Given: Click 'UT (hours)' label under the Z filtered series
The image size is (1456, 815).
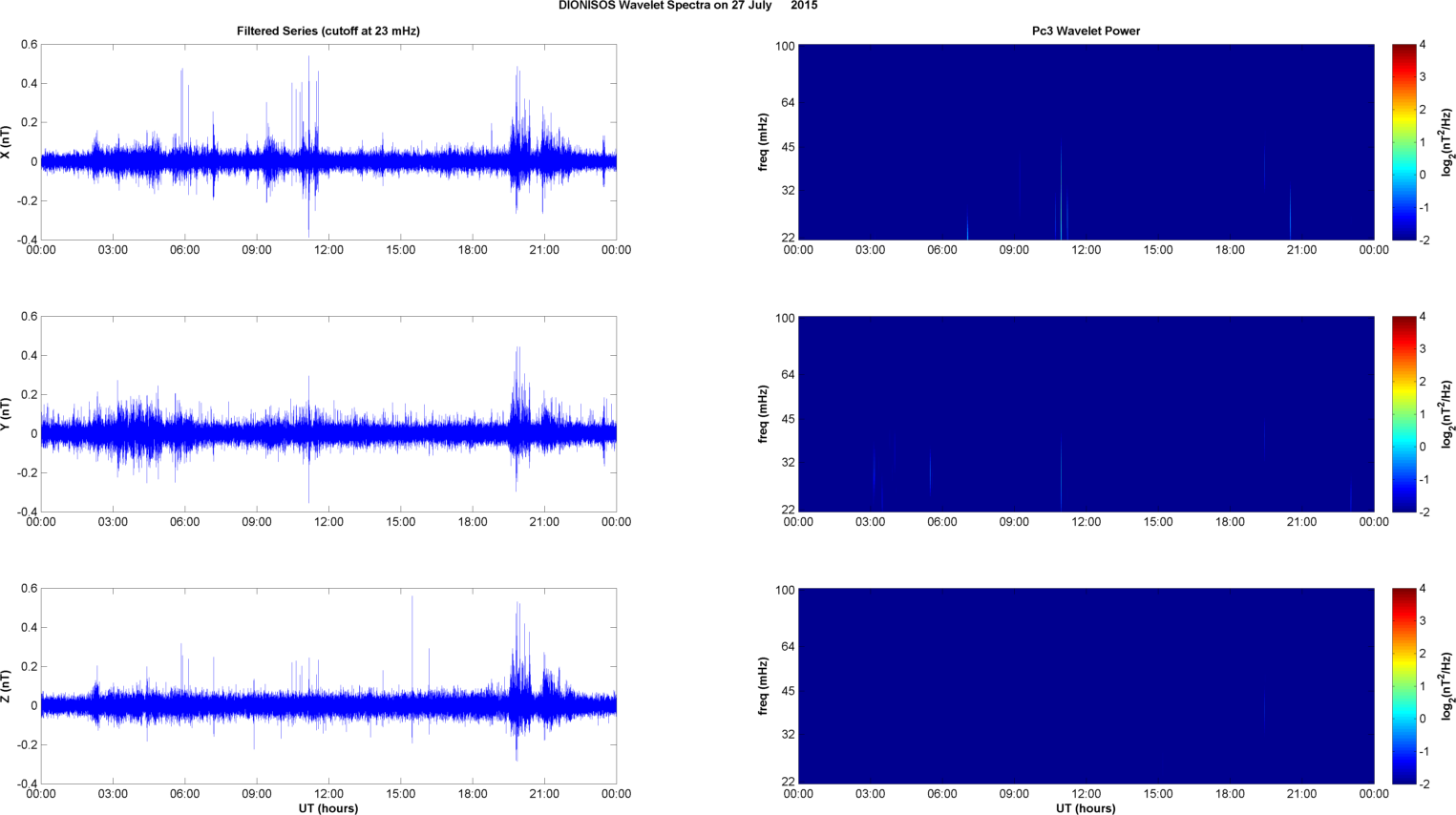Looking at the screenshot, I should [328, 808].
